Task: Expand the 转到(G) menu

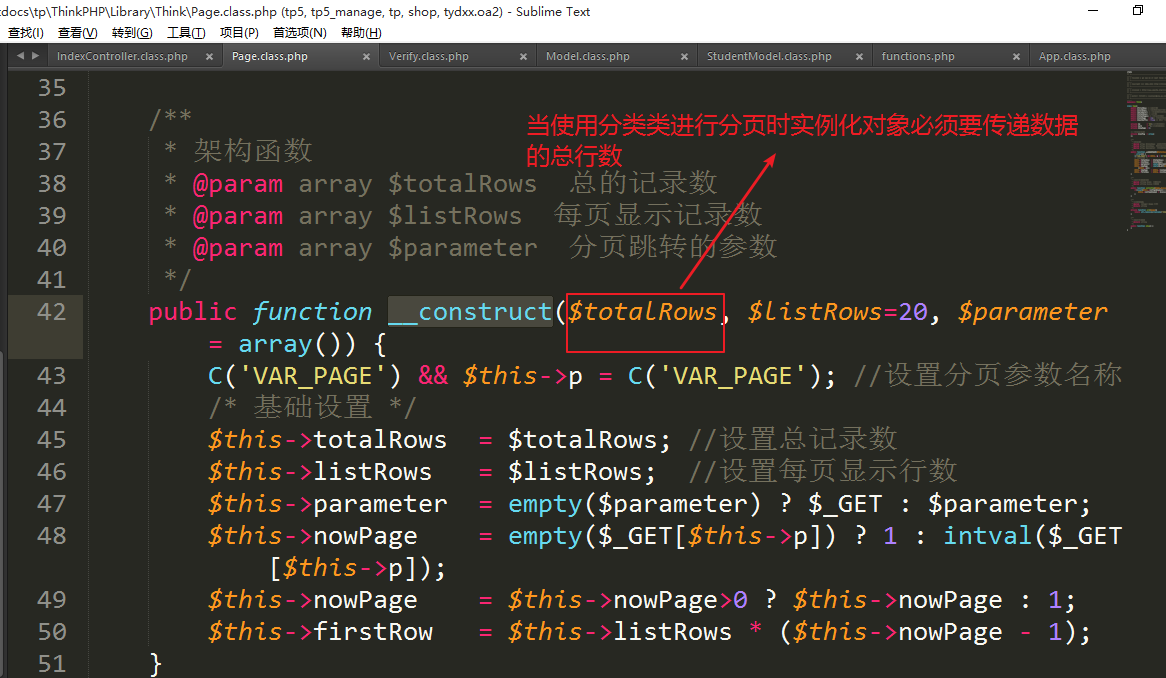Action: (131, 32)
